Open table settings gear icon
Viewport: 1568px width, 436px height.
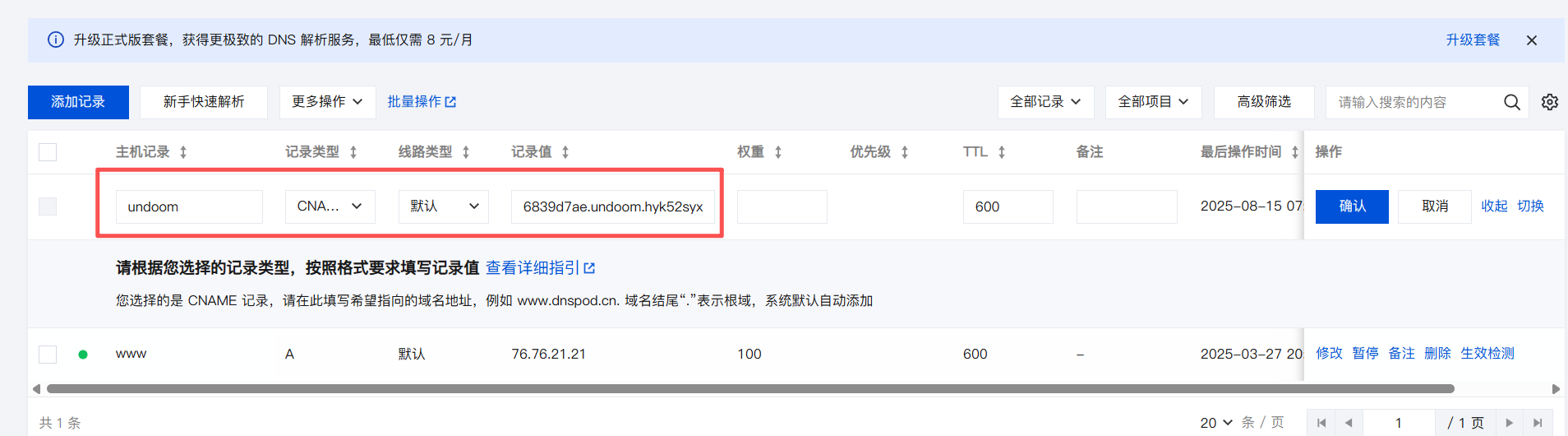[1550, 102]
